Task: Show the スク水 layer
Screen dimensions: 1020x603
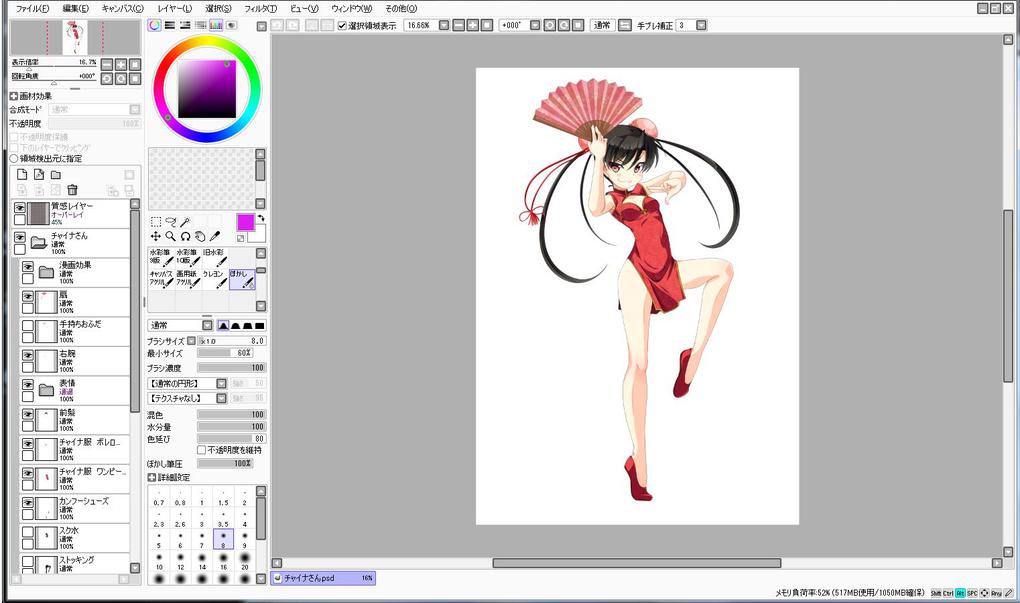Action: pos(28,531)
